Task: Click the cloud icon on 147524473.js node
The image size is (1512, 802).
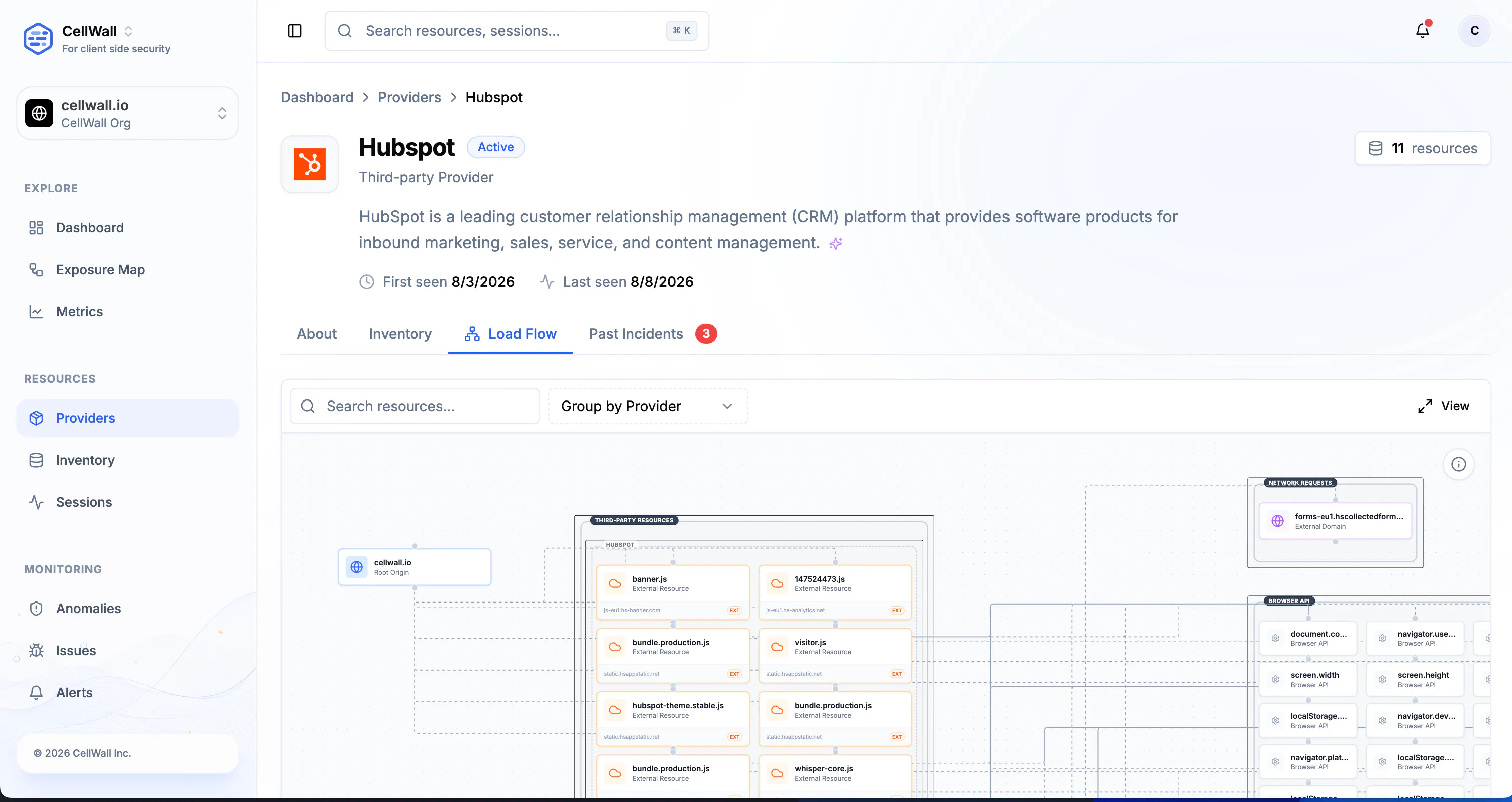Action: pyautogui.click(x=777, y=583)
